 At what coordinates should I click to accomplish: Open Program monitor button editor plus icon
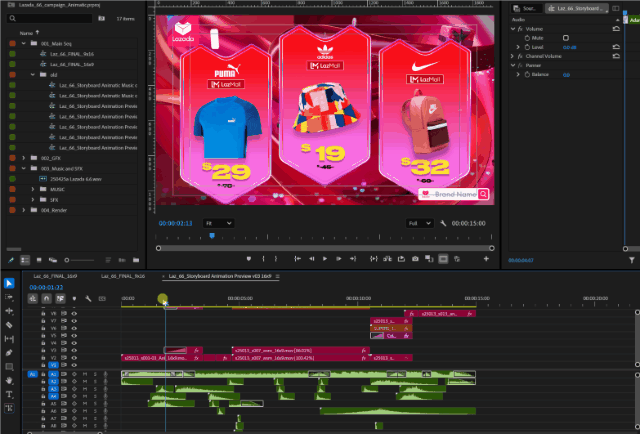(x=486, y=259)
